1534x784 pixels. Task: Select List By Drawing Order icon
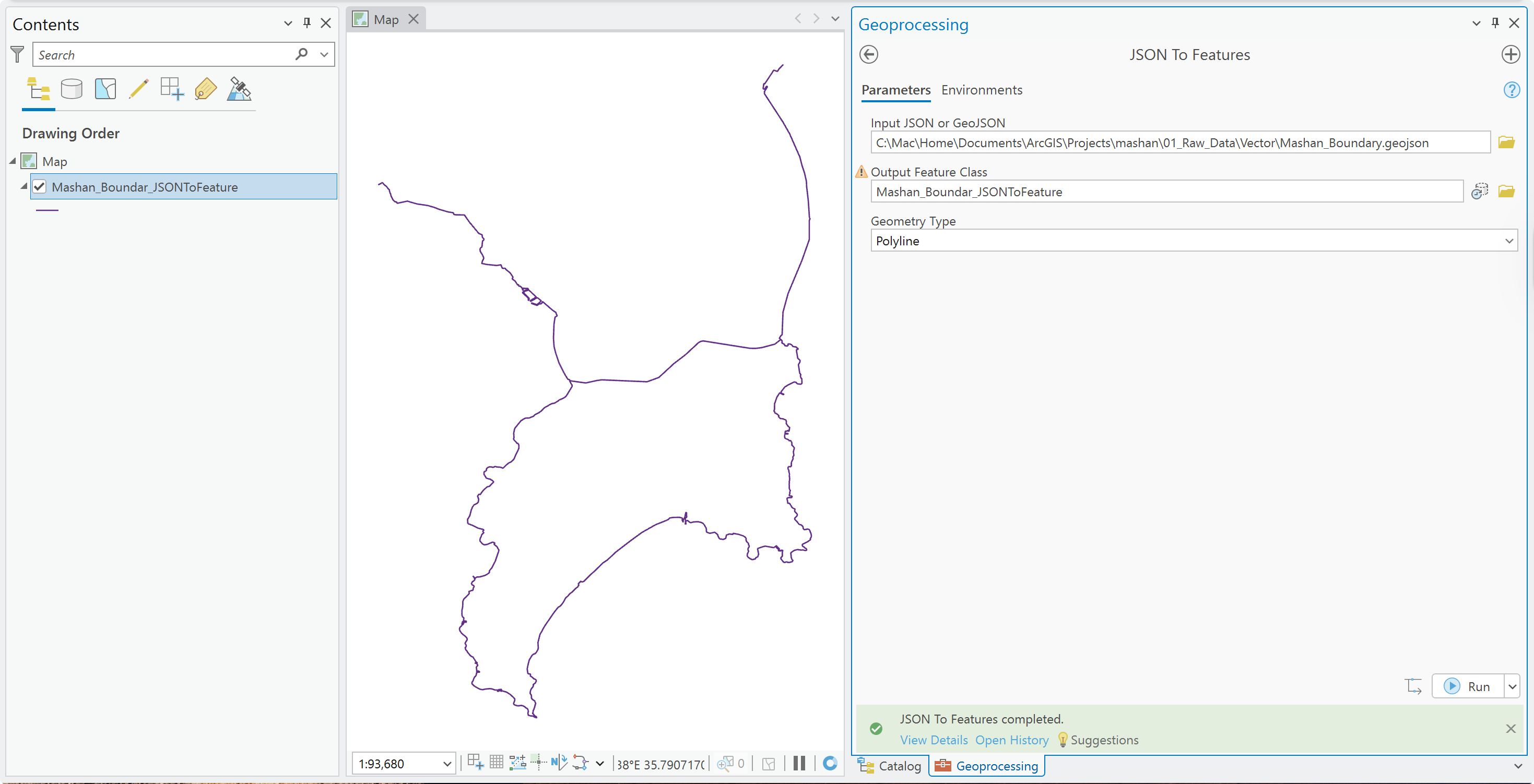click(38, 89)
